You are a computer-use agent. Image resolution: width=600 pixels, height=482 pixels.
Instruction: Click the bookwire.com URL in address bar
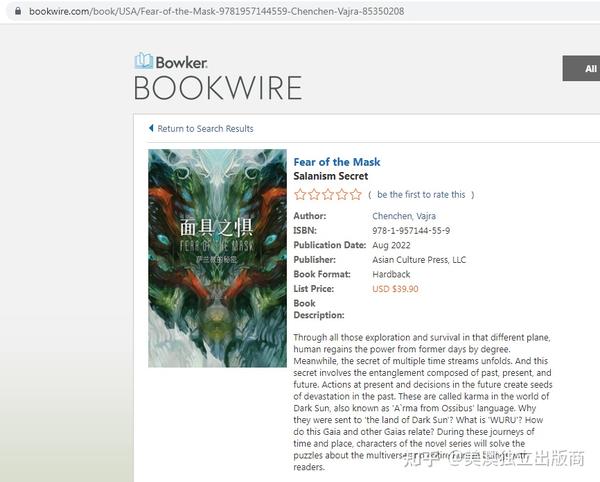217,11
